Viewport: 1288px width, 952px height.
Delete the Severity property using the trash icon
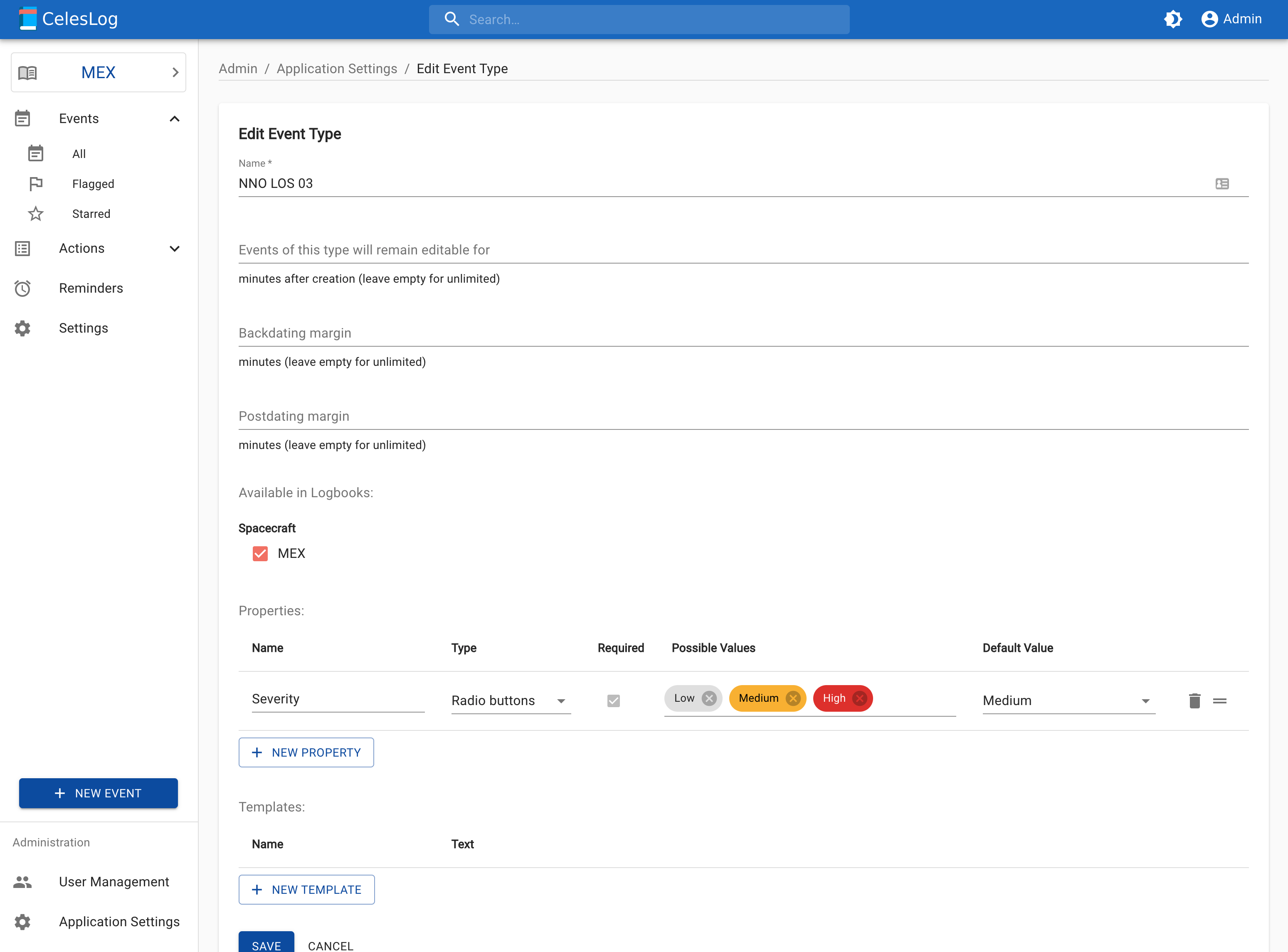(x=1194, y=701)
